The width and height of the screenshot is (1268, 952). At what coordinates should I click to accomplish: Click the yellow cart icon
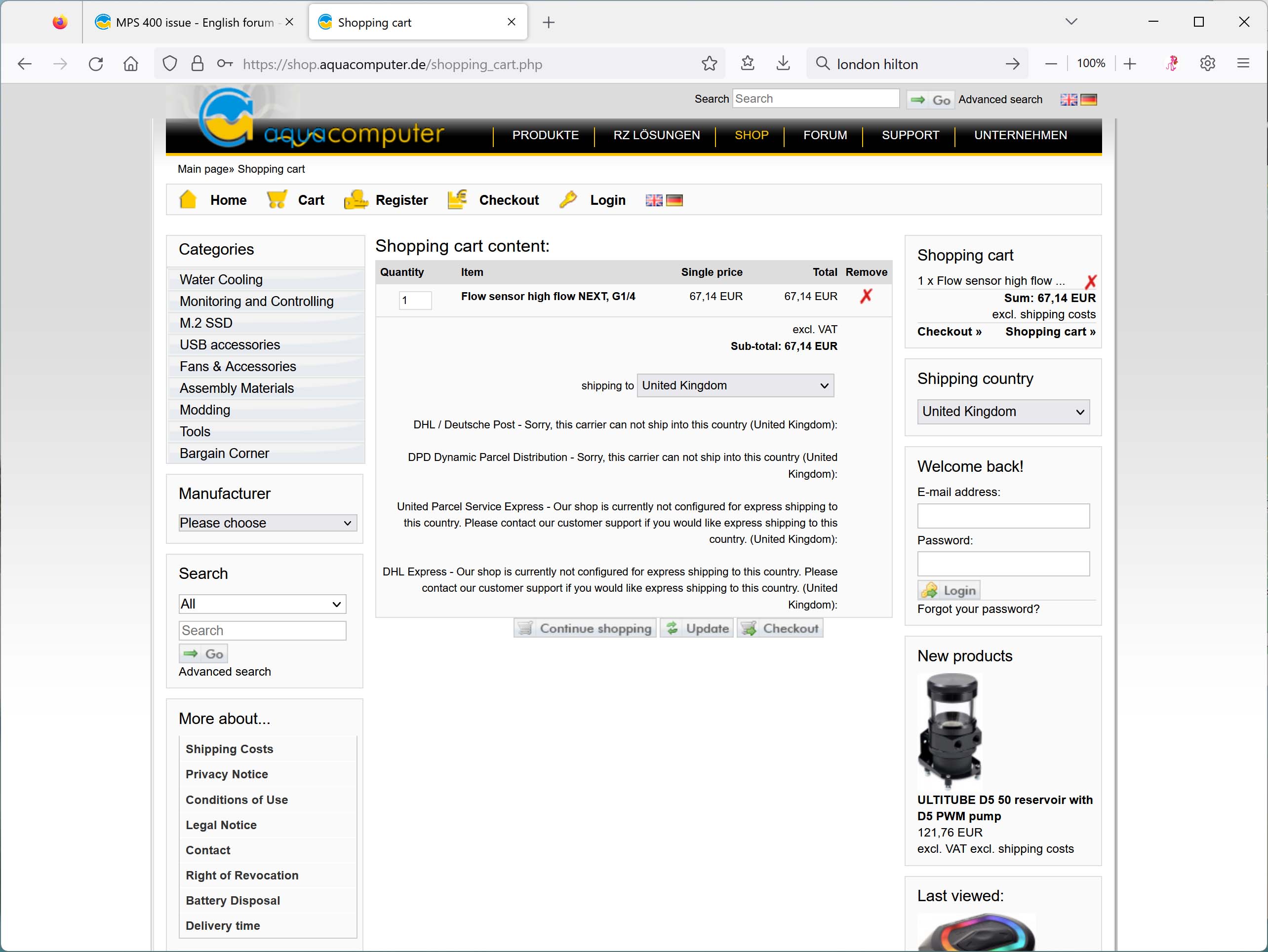[277, 199]
